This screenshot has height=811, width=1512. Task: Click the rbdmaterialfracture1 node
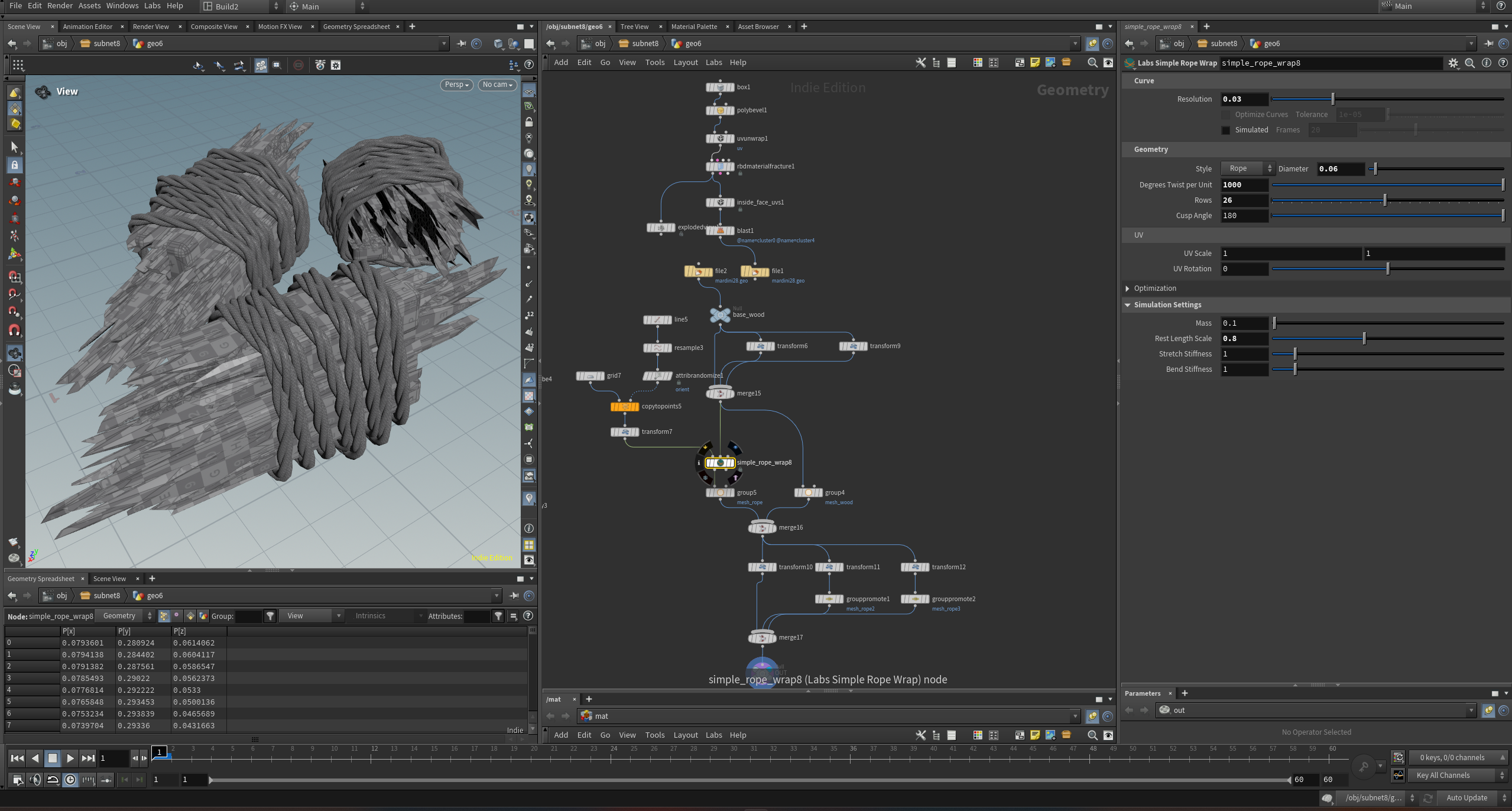(720, 167)
